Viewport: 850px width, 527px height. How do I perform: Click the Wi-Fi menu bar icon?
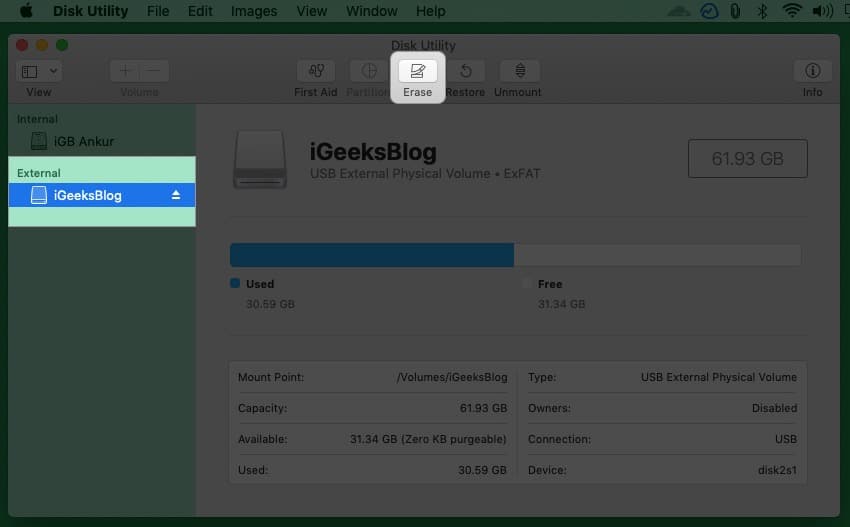(791, 11)
